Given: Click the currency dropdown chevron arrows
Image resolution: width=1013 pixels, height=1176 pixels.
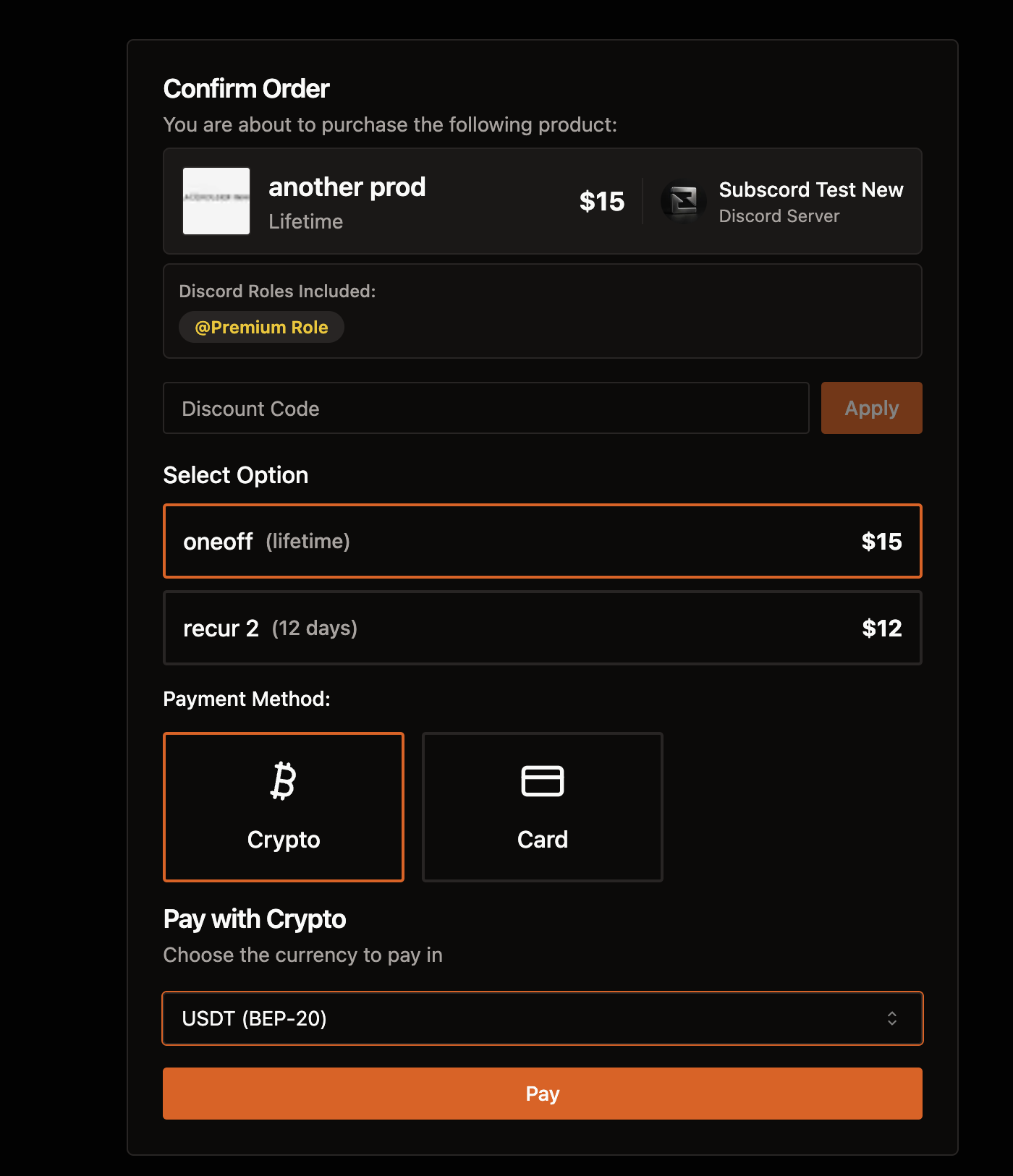Looking at the screenshot, I should [892, 1018].
